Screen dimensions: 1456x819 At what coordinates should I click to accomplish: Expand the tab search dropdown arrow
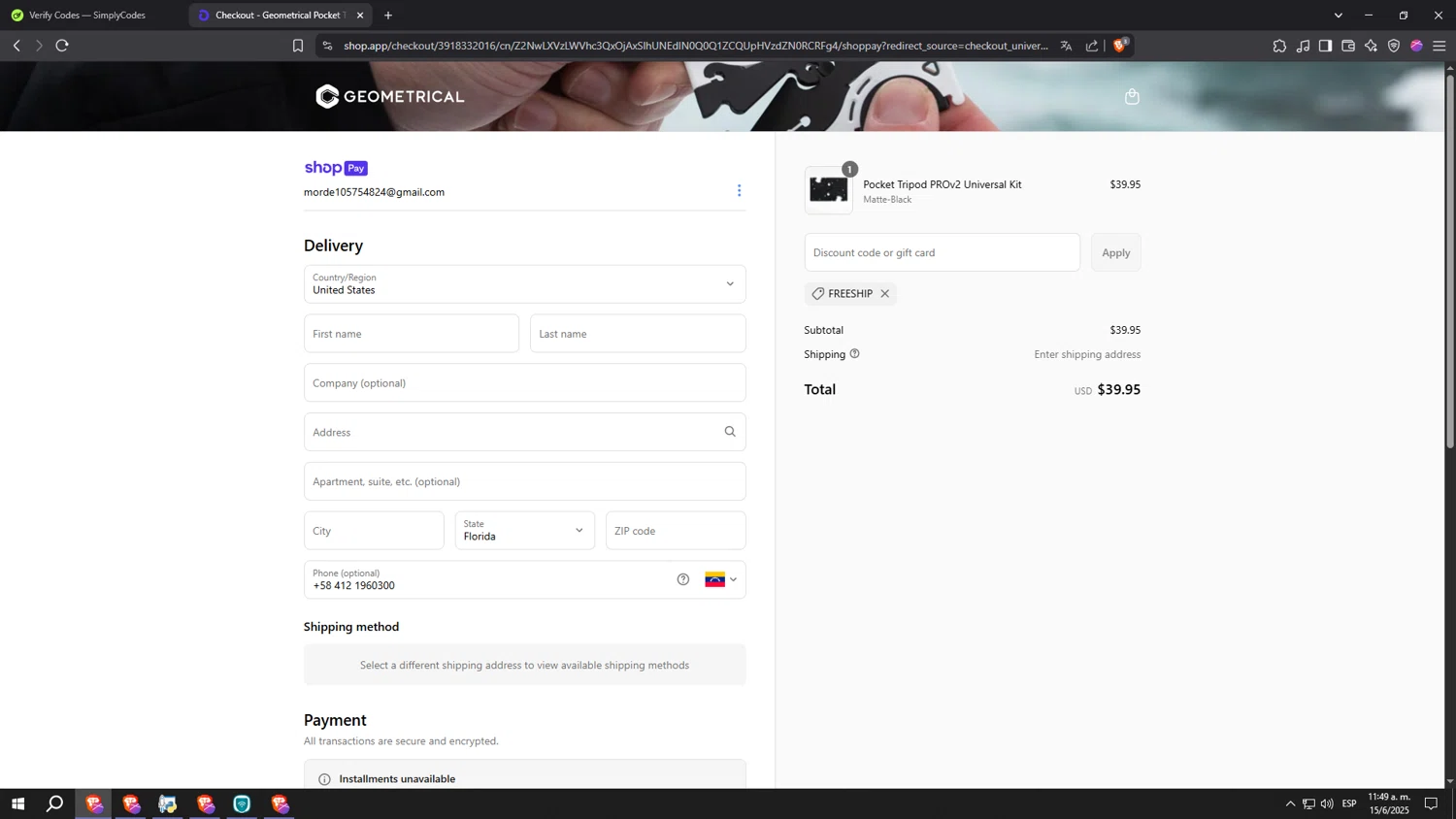(1338, 16)
